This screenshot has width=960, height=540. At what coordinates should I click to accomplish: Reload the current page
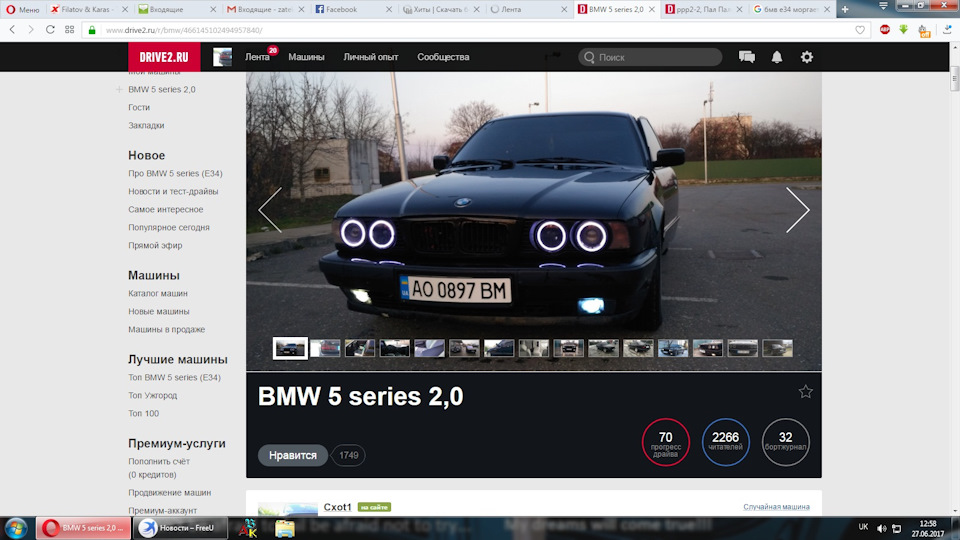(50, 29)
